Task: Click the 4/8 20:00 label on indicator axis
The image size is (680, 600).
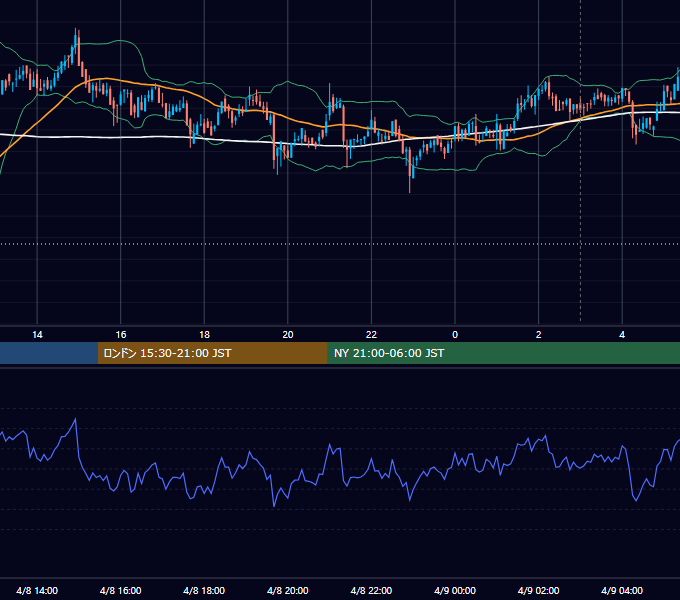Action: pyautogui.click(x=288, y=590)
